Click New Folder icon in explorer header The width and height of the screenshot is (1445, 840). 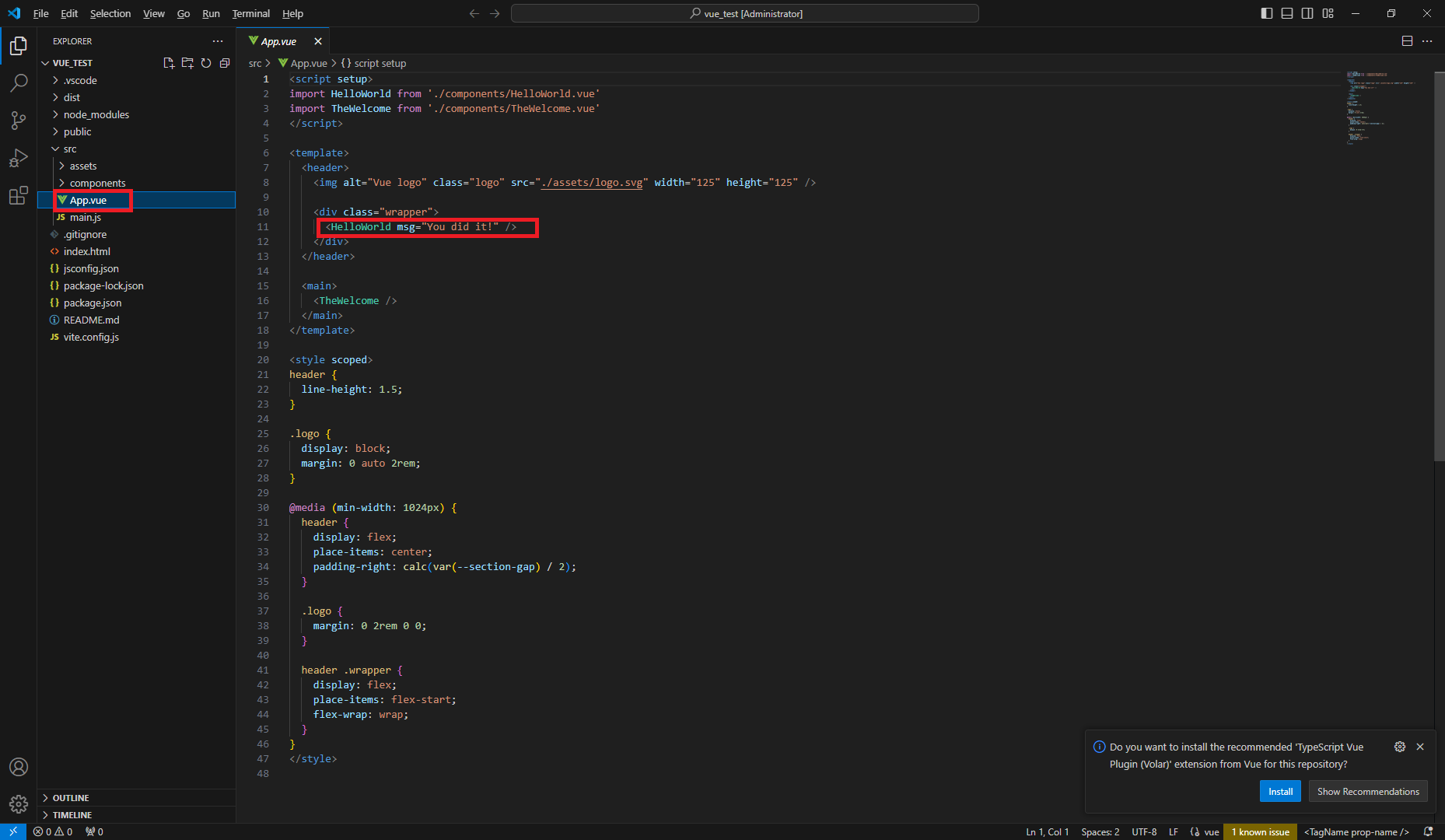tap(187, 63)
